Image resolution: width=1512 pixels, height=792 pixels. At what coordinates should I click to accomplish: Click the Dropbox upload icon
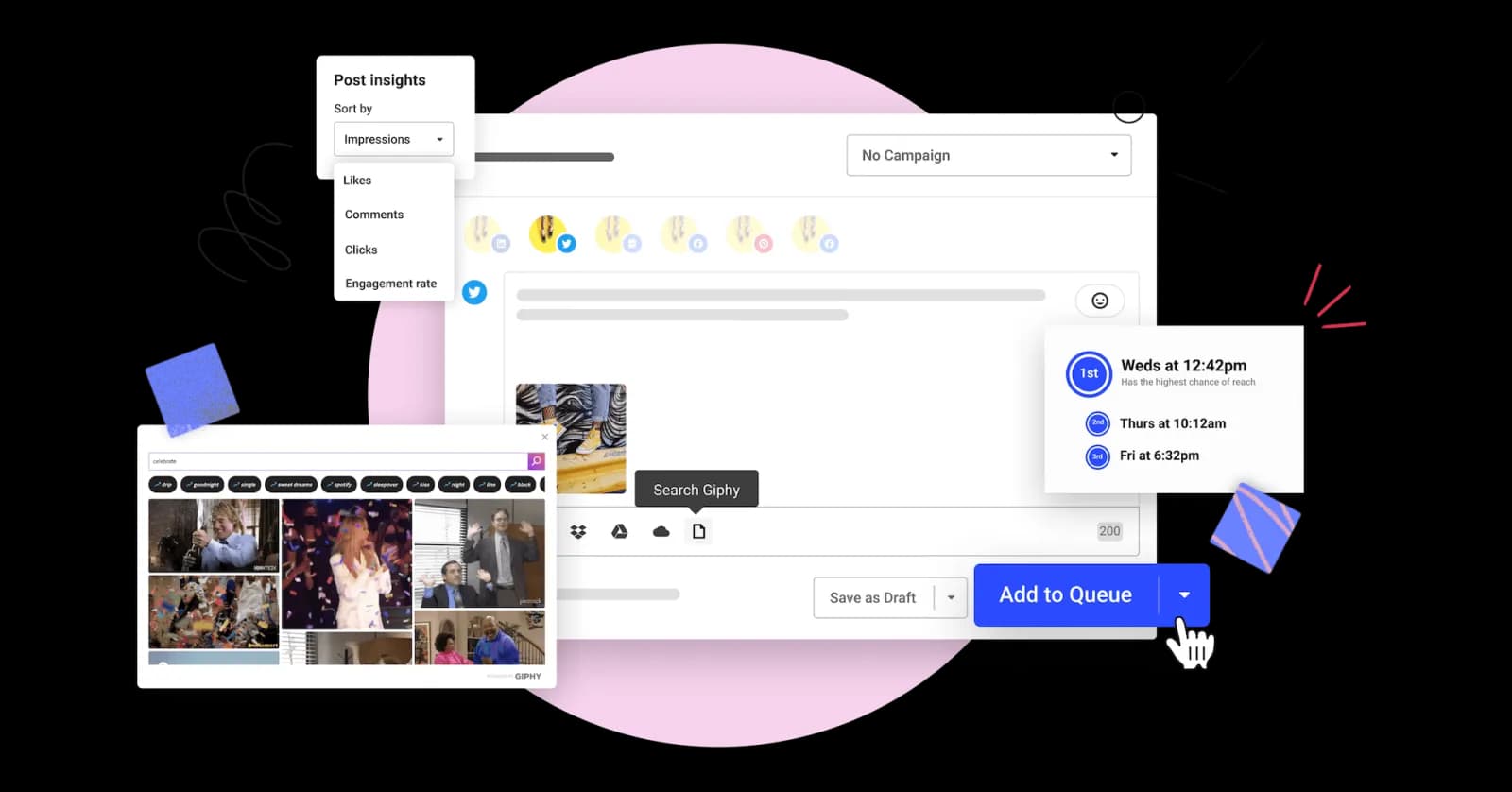pyautogui.click(x=578, y=532)
